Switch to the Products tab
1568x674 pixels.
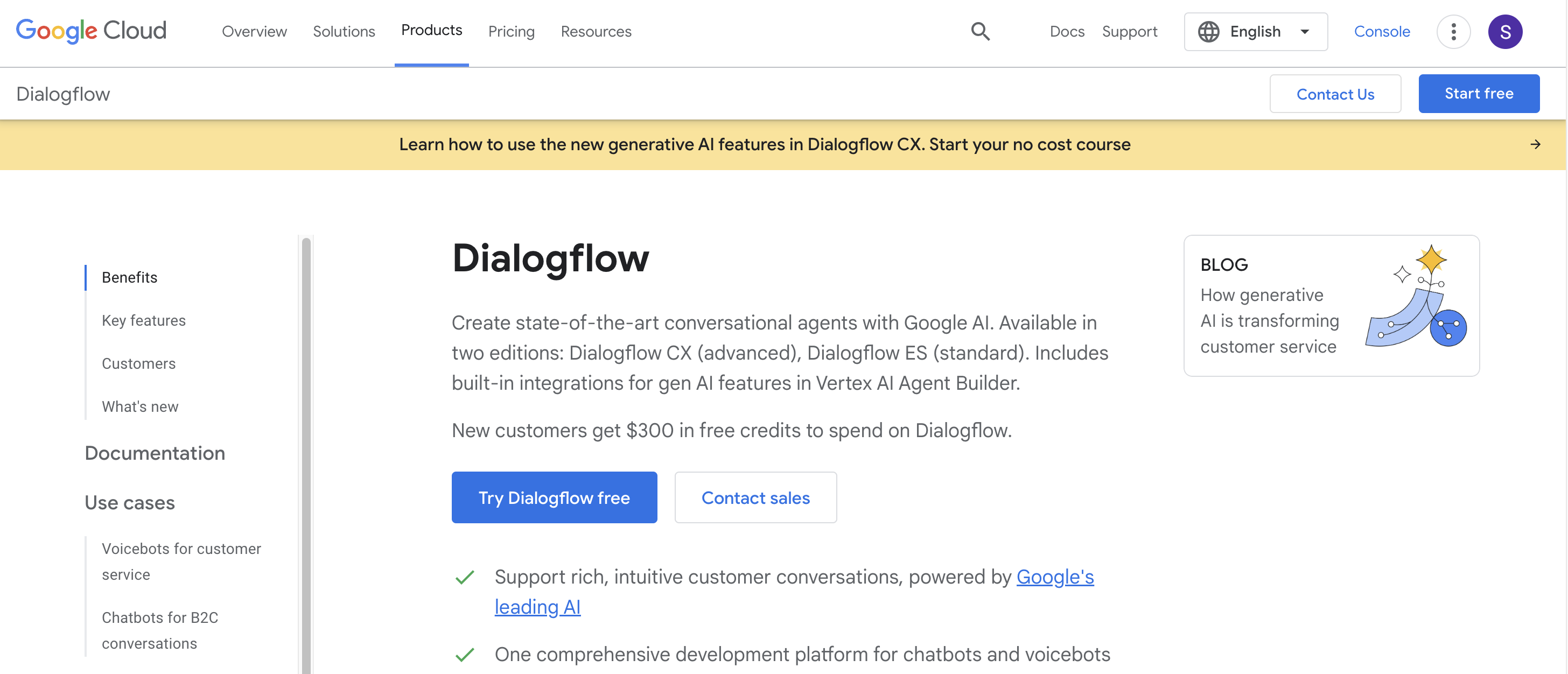click(431, 30)
